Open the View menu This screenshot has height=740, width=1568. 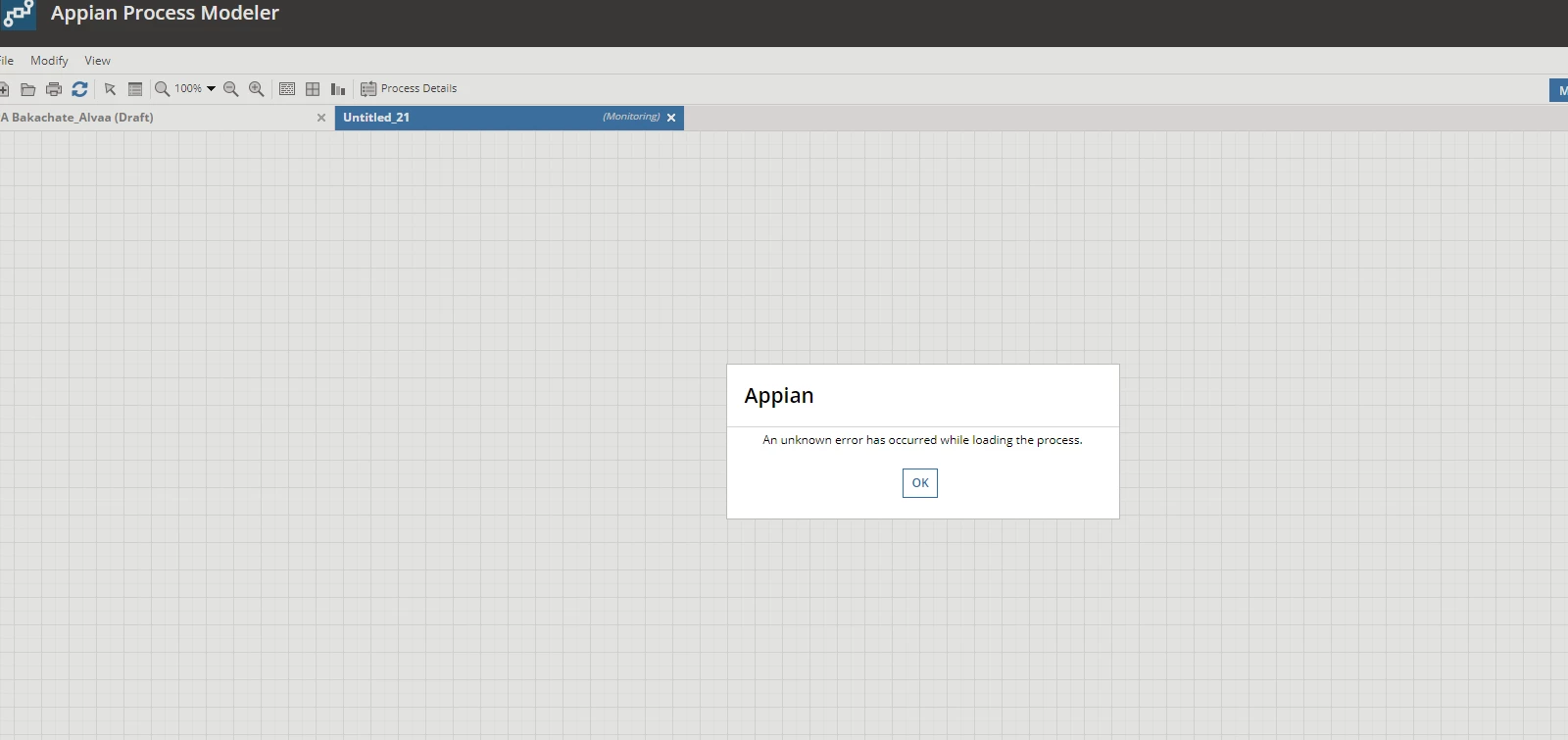97,61
